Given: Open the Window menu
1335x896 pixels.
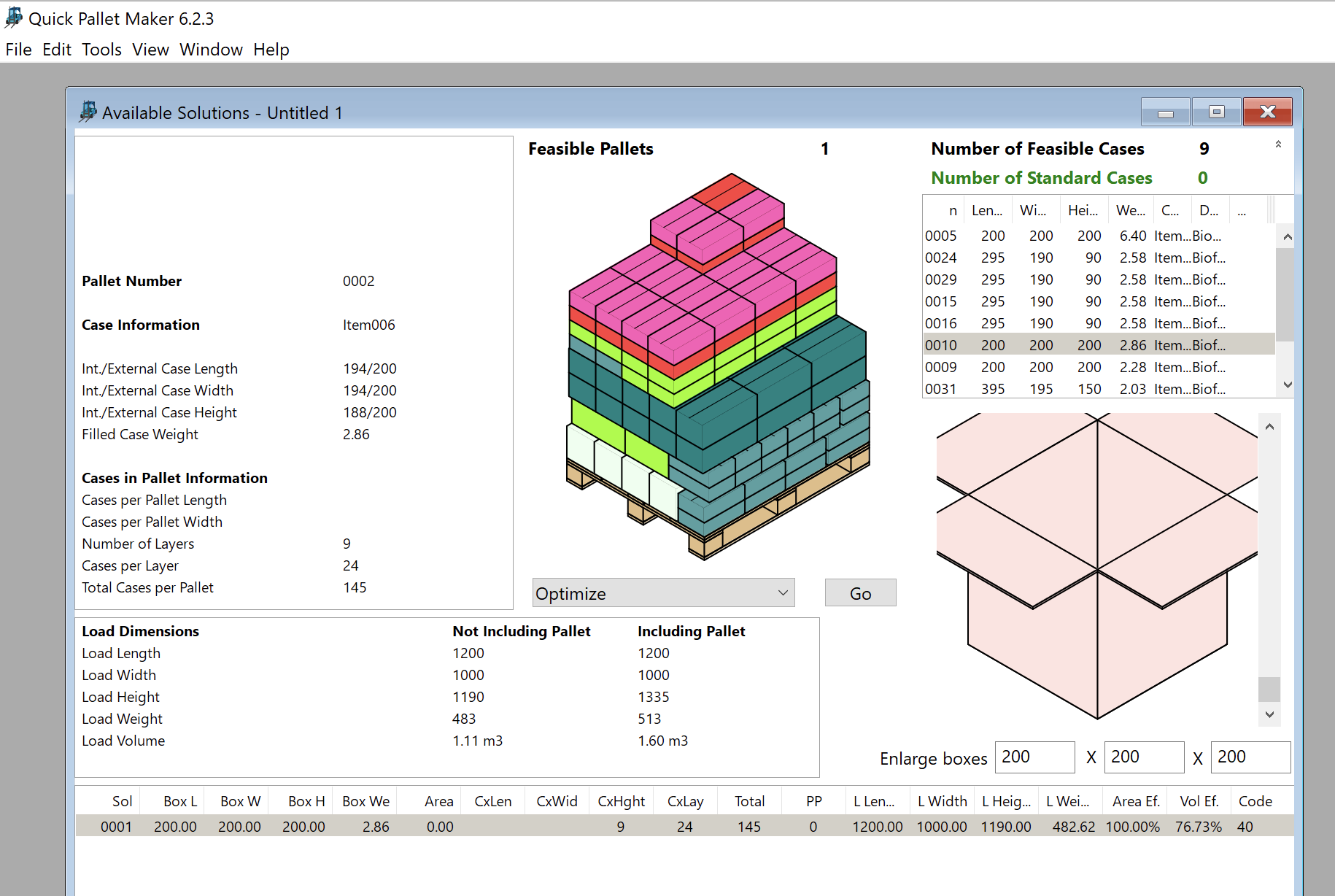Looking at the screenshot, I should pos(211,50).
